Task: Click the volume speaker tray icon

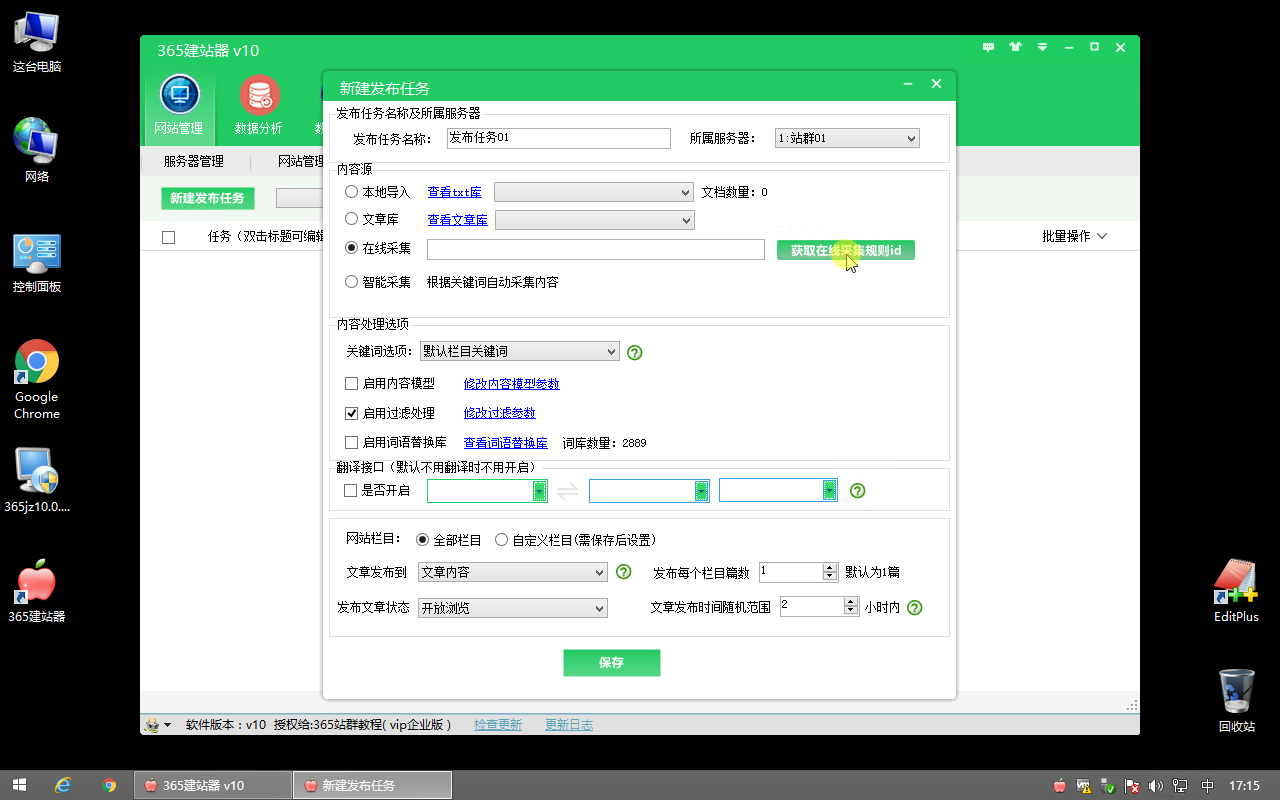Action: click(1156, 785)
